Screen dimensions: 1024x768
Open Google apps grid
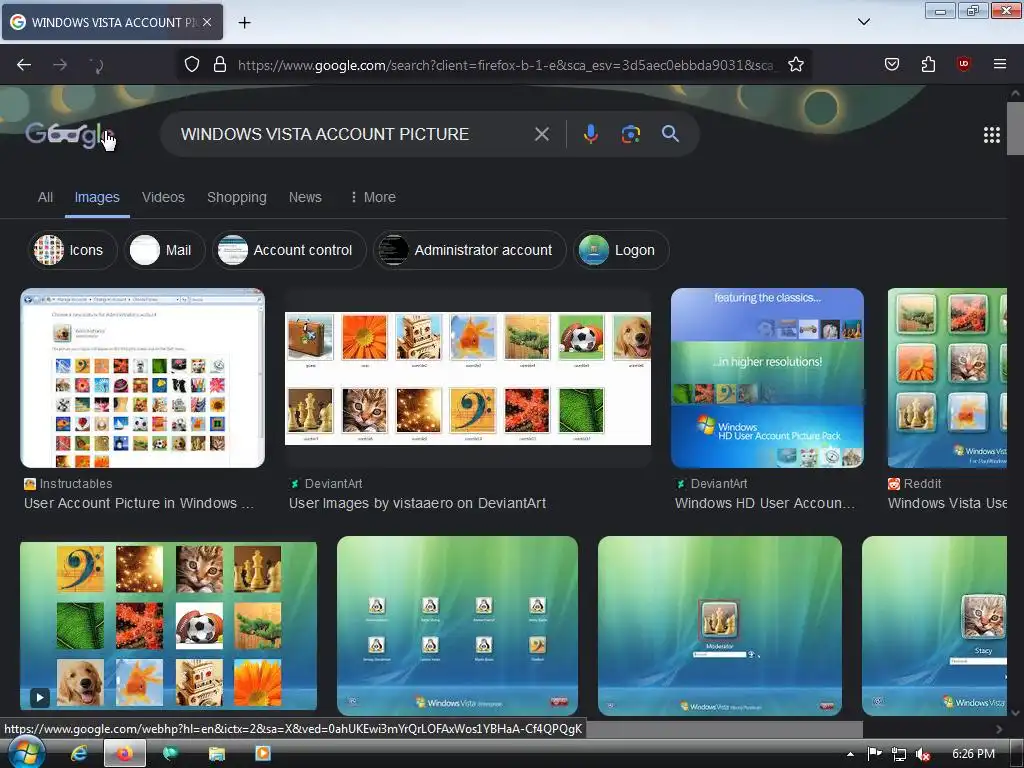tap(991, 135)
